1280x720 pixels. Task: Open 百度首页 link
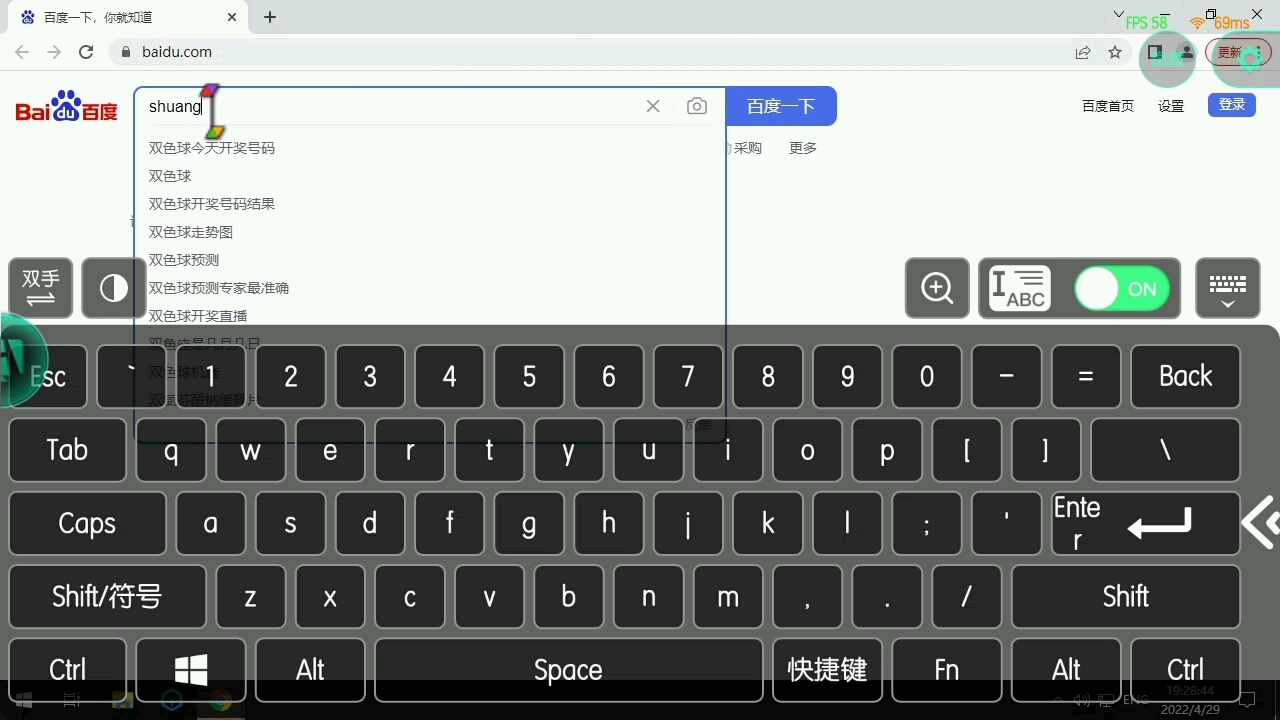pos(1108,106)
